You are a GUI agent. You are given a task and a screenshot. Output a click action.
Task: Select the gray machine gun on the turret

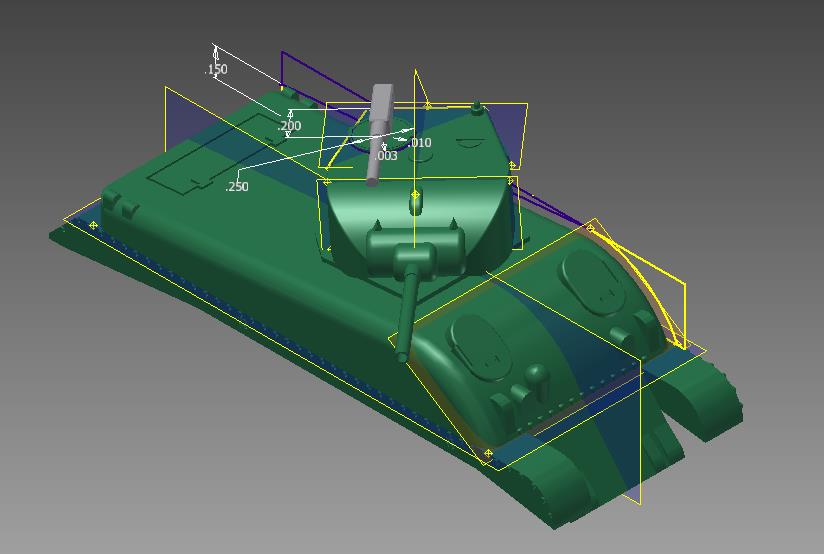(x=378, y=132)
